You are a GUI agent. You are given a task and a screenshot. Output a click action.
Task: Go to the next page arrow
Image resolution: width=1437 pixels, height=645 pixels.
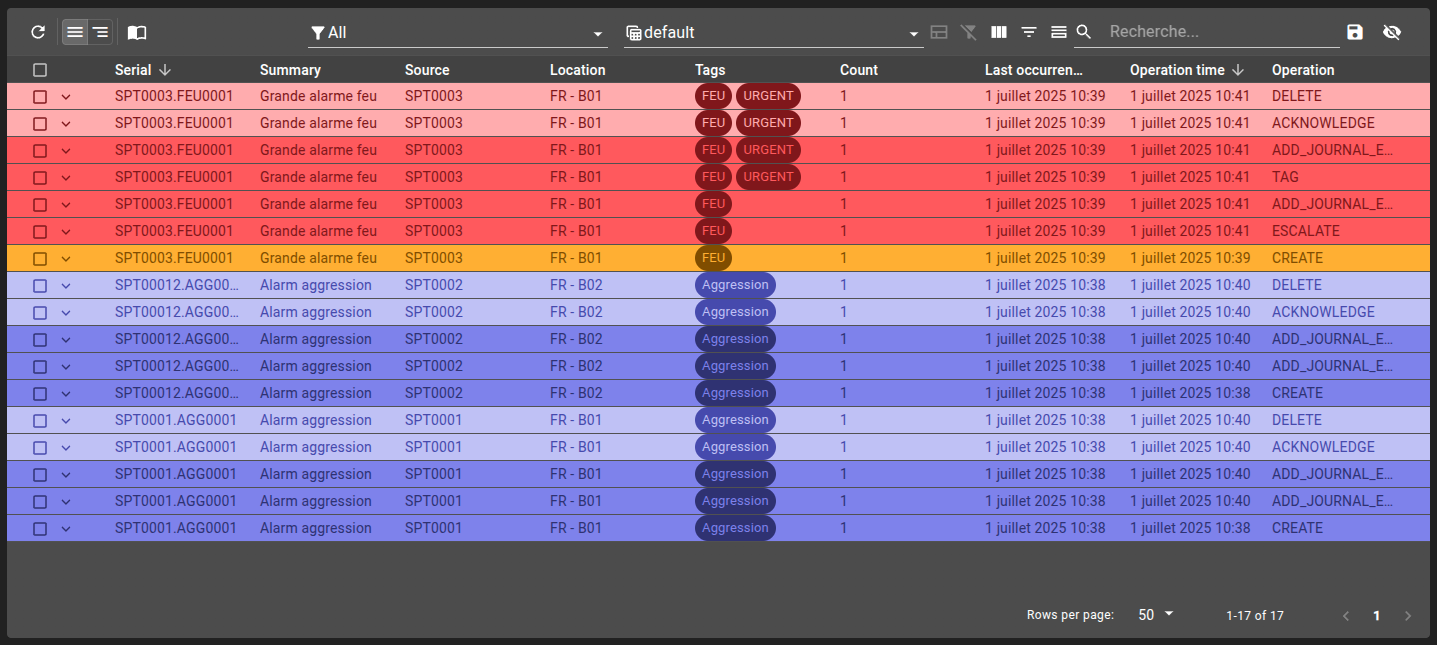click(x=1408, y=616)
